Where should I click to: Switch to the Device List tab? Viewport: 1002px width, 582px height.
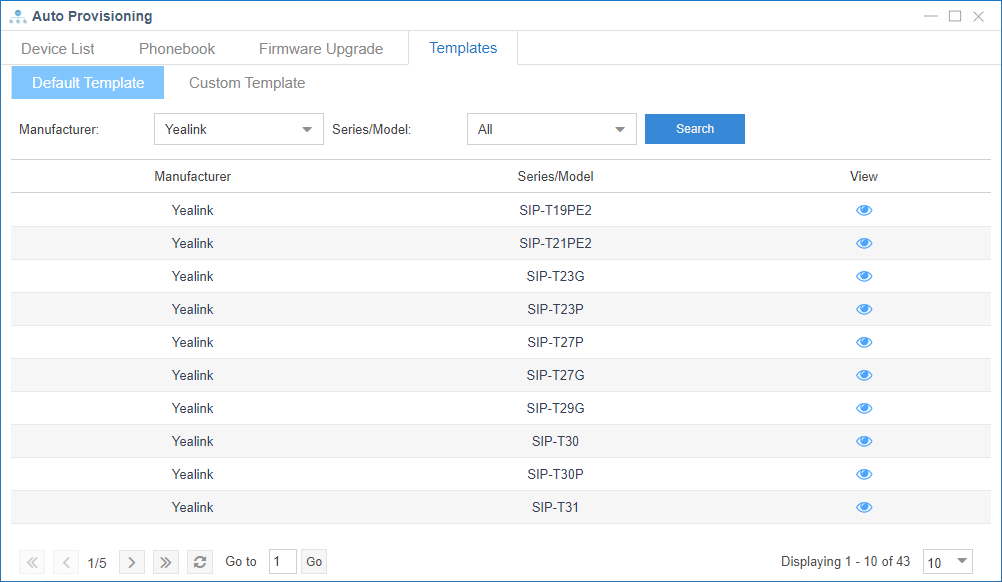click(x=58, y=48)
